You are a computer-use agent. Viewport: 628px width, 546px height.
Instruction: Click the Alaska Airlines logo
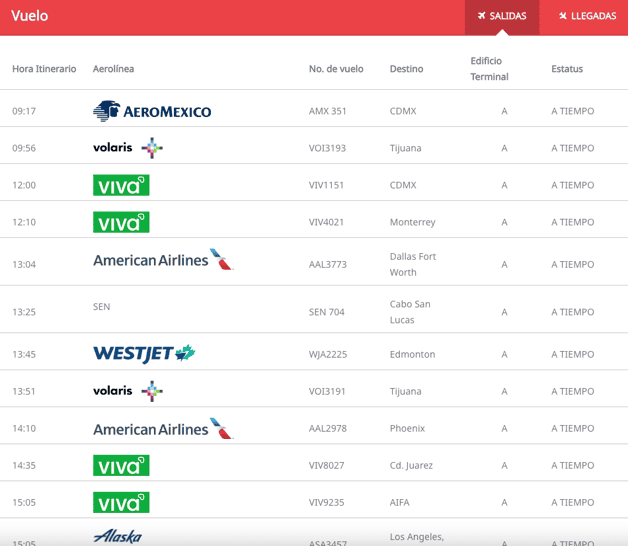click(x=117, y=537)
